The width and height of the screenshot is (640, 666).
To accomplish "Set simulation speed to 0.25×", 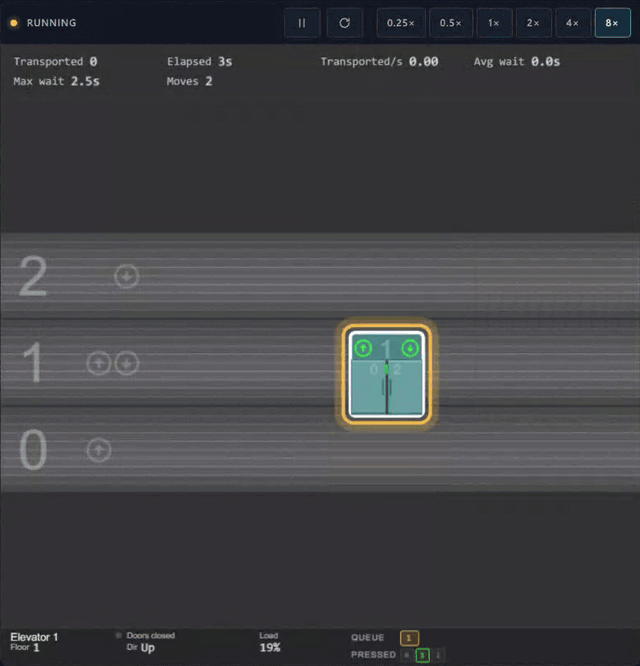I will (x=400, y=23).
